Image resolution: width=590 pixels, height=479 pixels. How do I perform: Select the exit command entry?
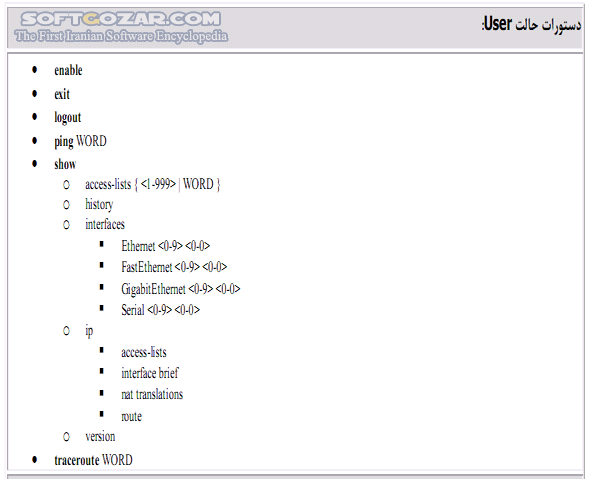click(x=62, y=94)
